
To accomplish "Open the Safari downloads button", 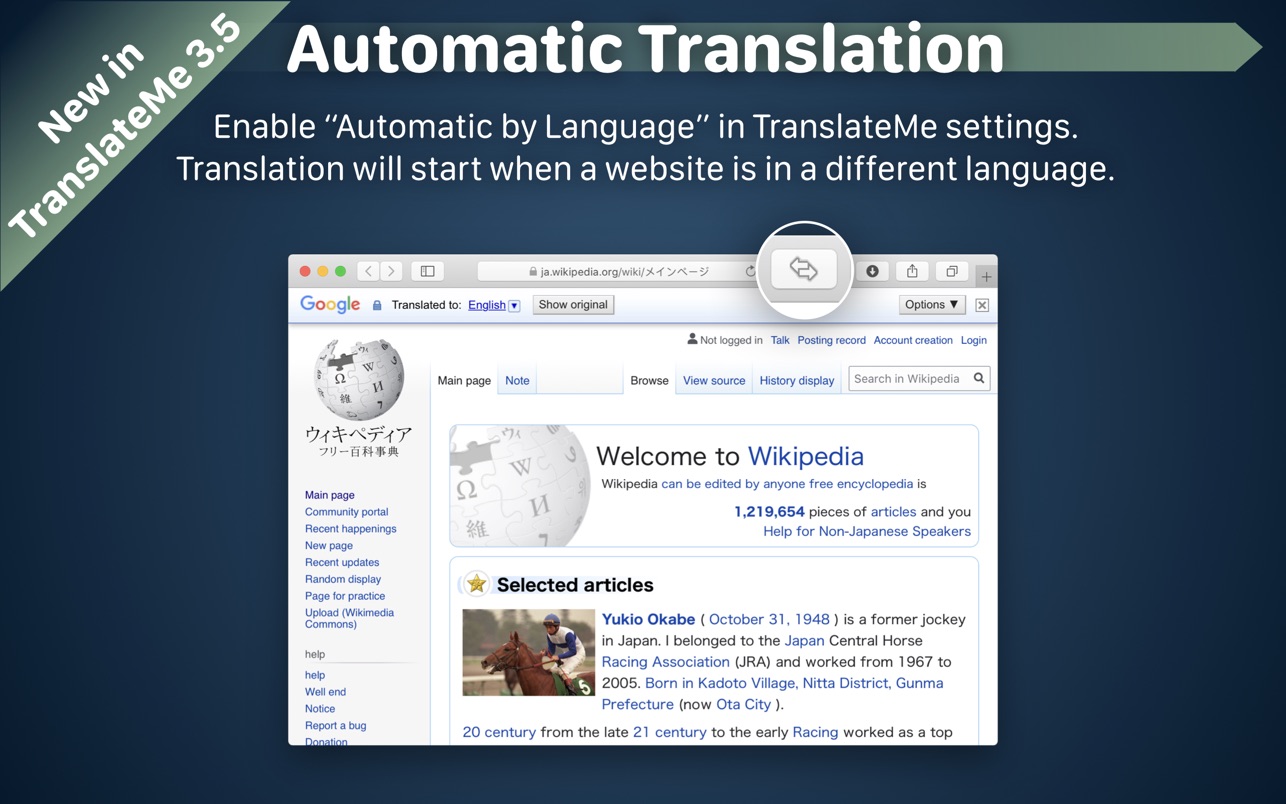I will 872,271.
